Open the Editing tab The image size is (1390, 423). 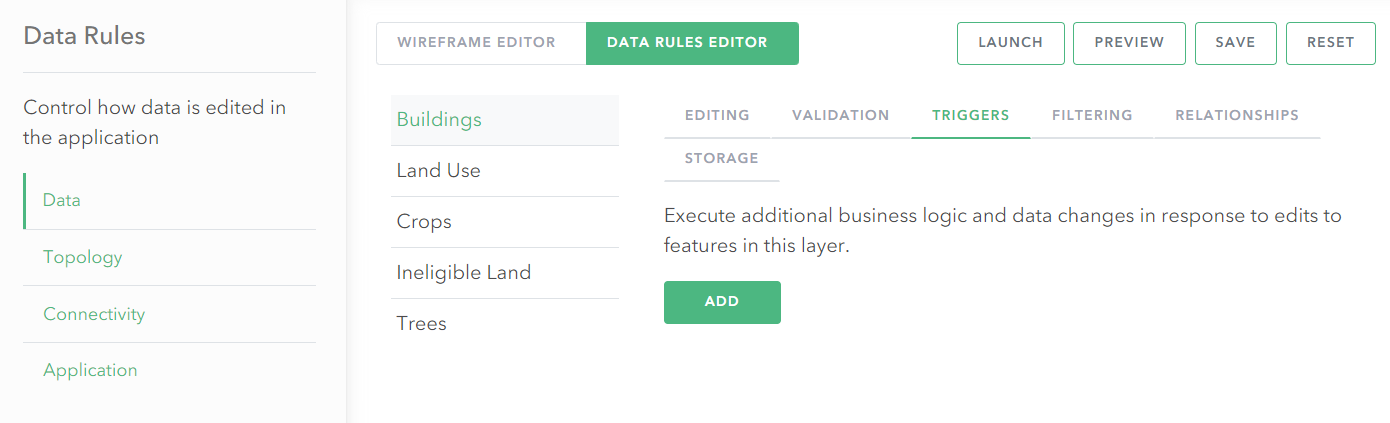coord(717,116)
